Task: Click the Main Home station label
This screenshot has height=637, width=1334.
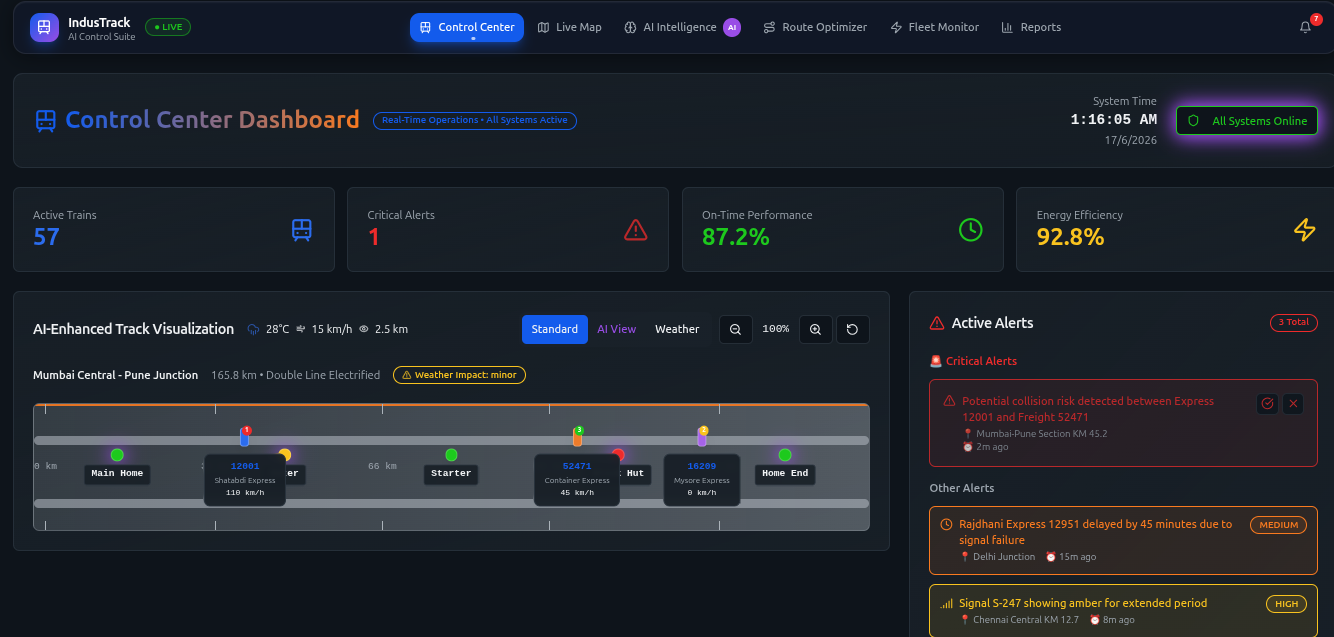Action: click(117, 473)
